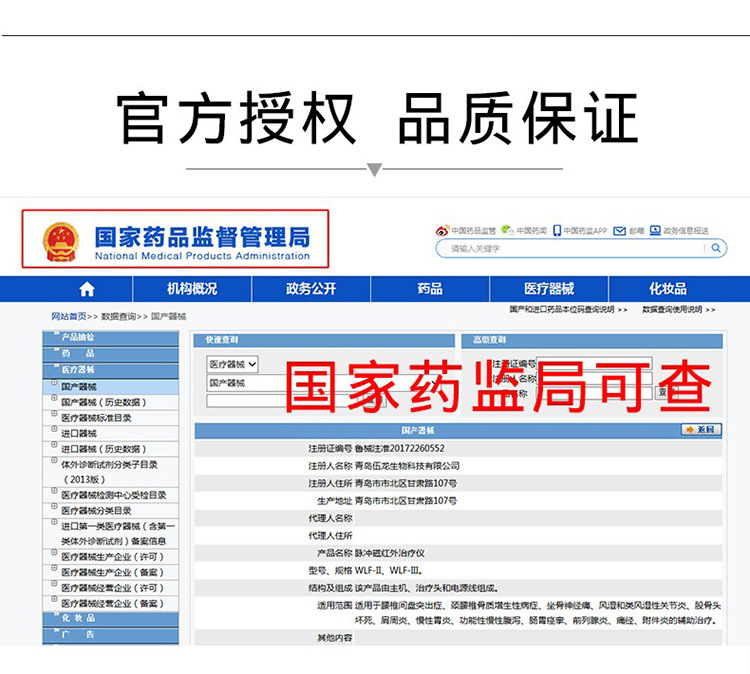Select 国产器械 in the sidebar
This screenshot has width=750, height=674.
pos(79,387)
